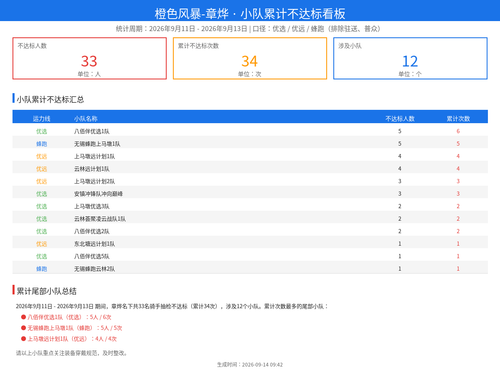Viewport: 500px width, 378px height.
Task: Click 不达标人数 value 4 in 云林远计划1队 row
Action: click(x=400, y=169)
